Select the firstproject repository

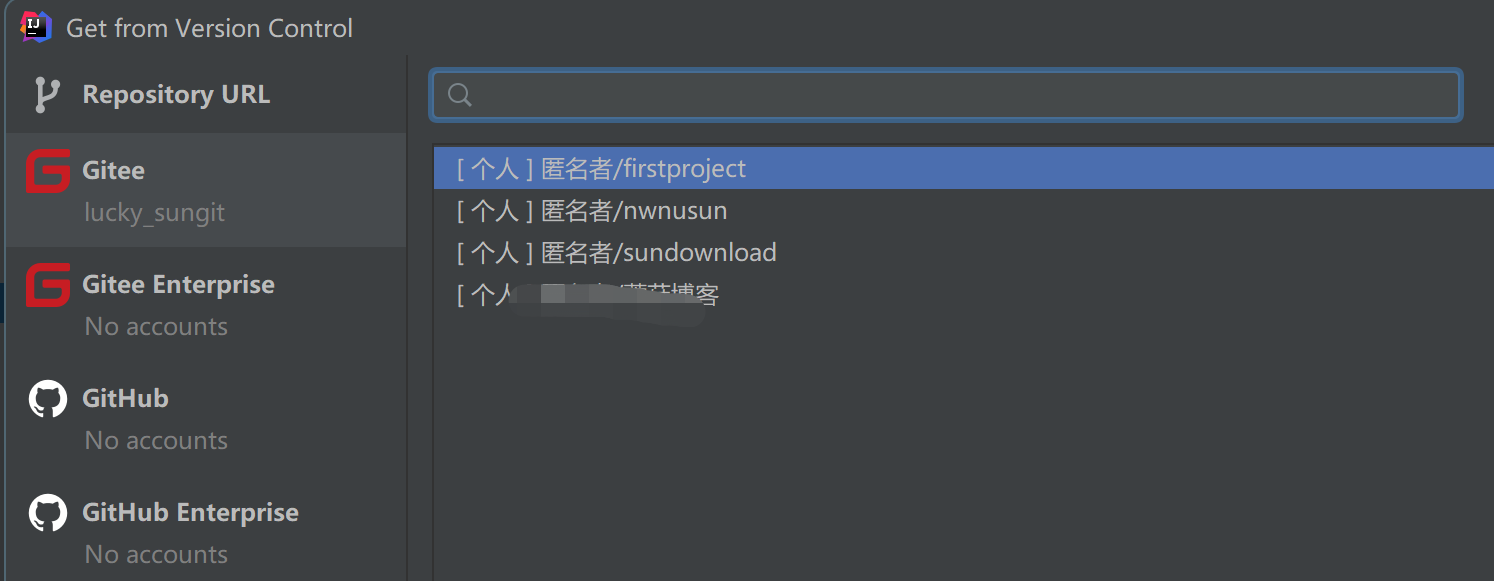click(601, 169)
